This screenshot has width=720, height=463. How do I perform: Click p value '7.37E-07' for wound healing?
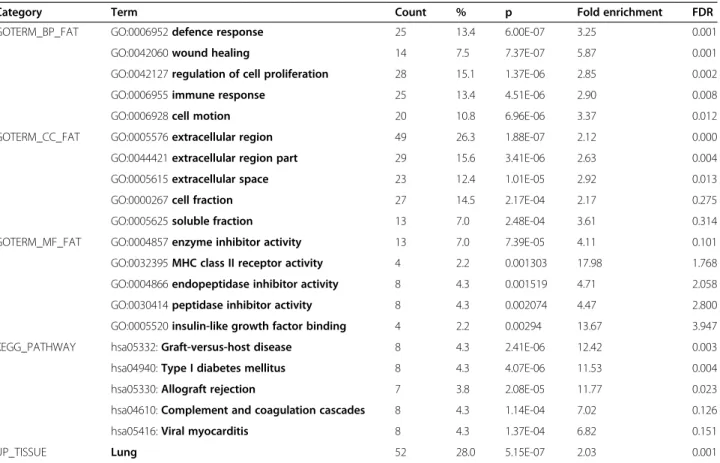point(525,53)
